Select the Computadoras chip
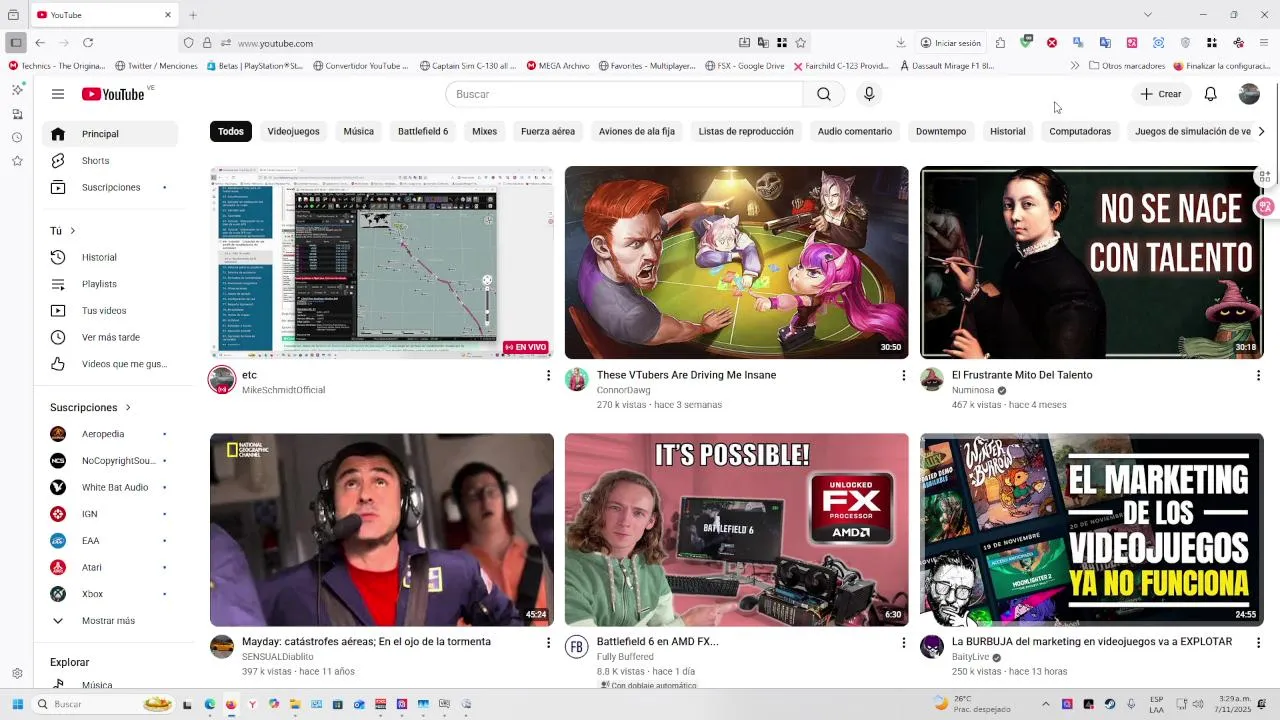Image resolution: width=1280 pixels, height=720 pixels. (1080, 132)
